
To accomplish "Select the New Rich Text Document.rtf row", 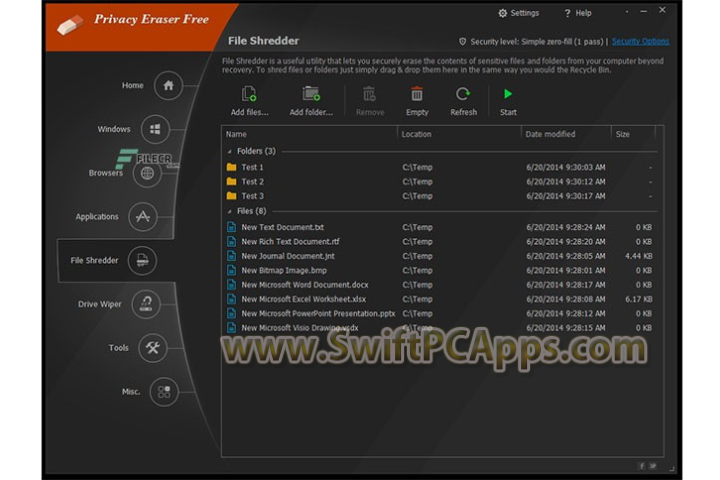I will click(440, 242).
